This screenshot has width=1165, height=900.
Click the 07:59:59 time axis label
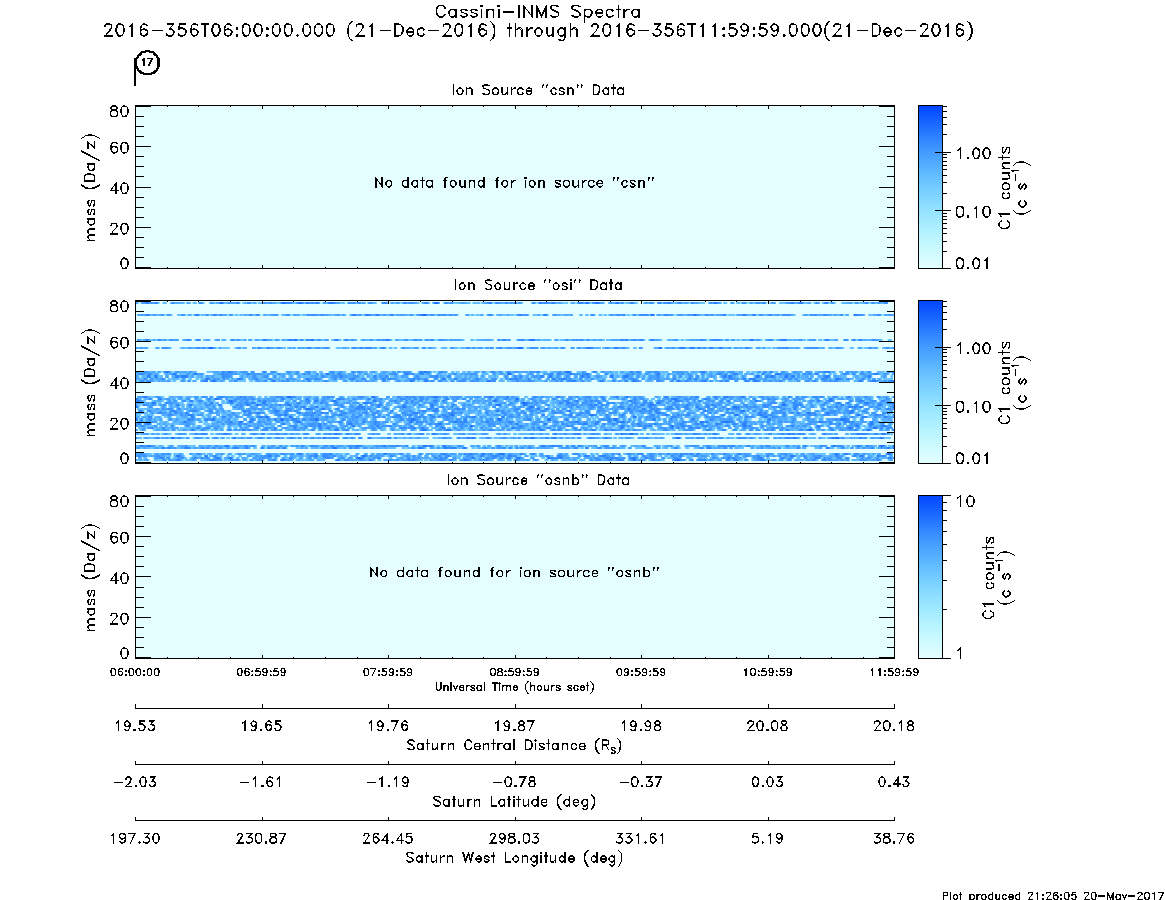coord(388,672)
